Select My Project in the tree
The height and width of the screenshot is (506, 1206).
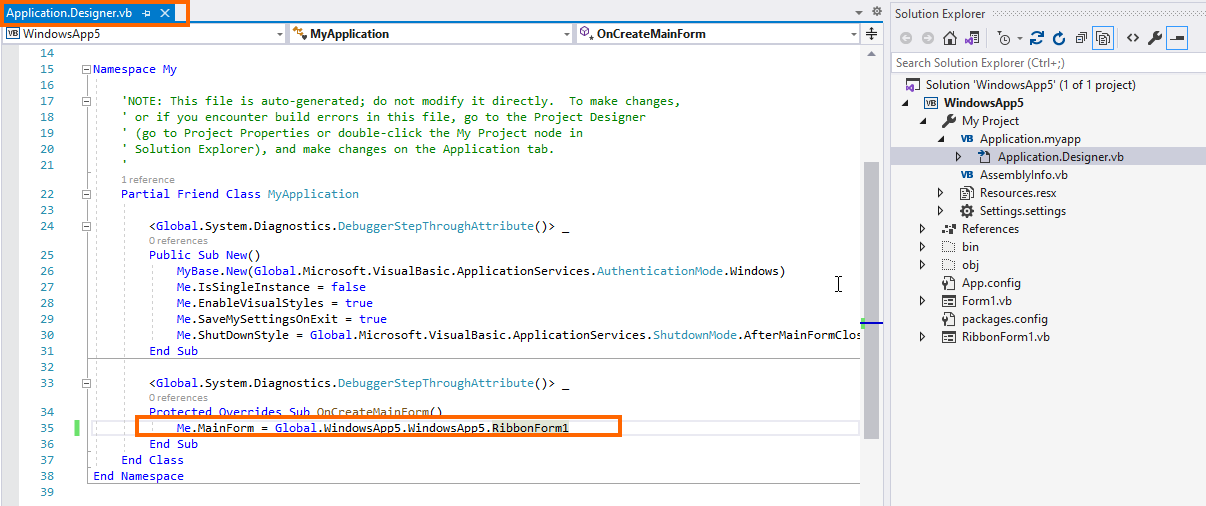[x=990, y=121]
